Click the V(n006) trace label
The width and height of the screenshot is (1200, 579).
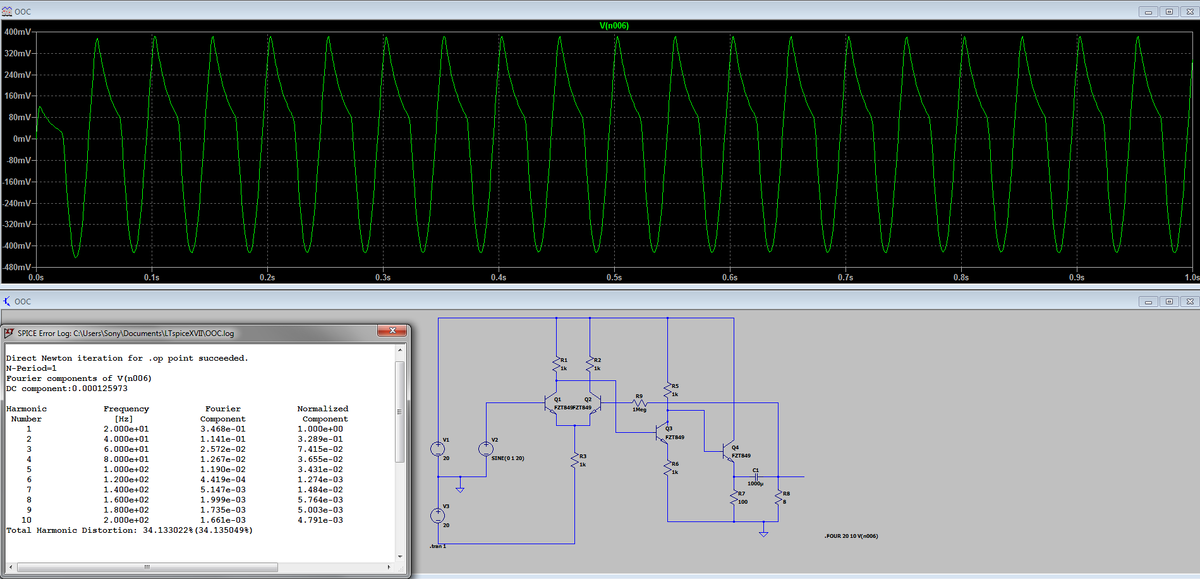614,25
